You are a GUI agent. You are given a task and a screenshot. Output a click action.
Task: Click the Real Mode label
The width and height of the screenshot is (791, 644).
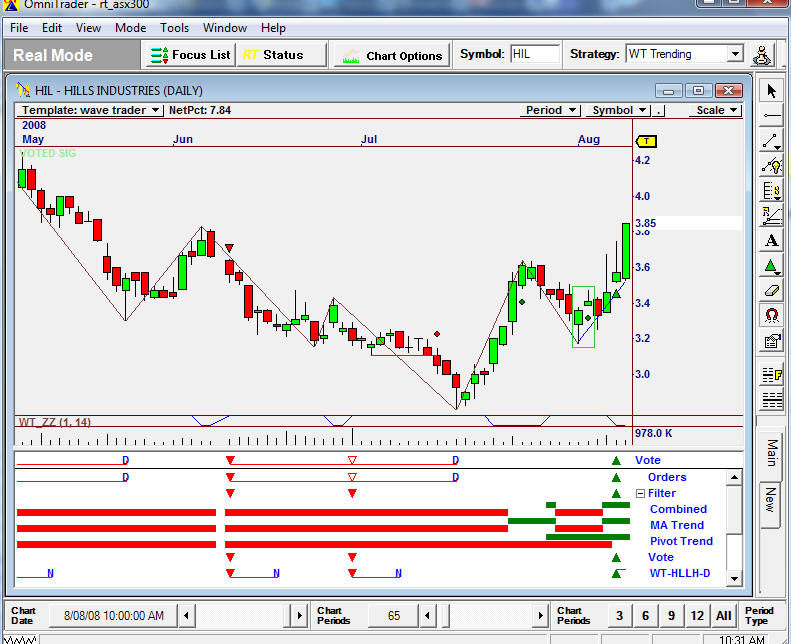(53, 55)
